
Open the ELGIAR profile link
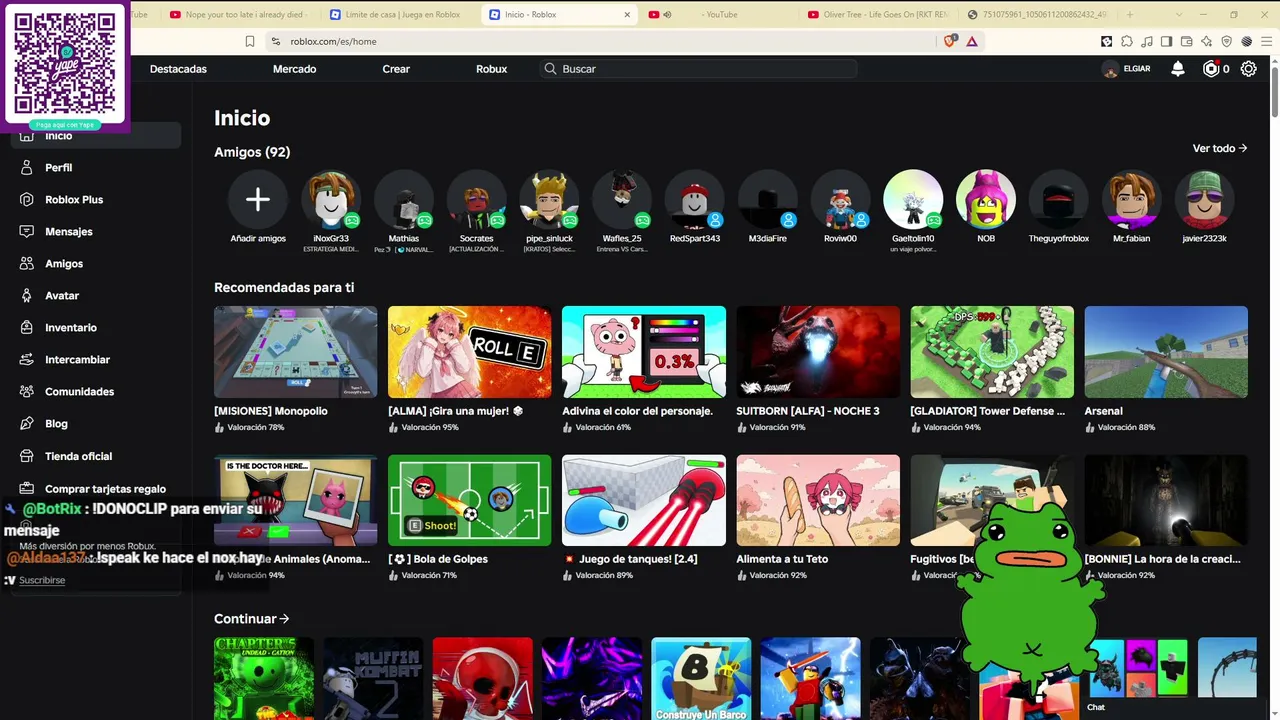point(1126,69)
